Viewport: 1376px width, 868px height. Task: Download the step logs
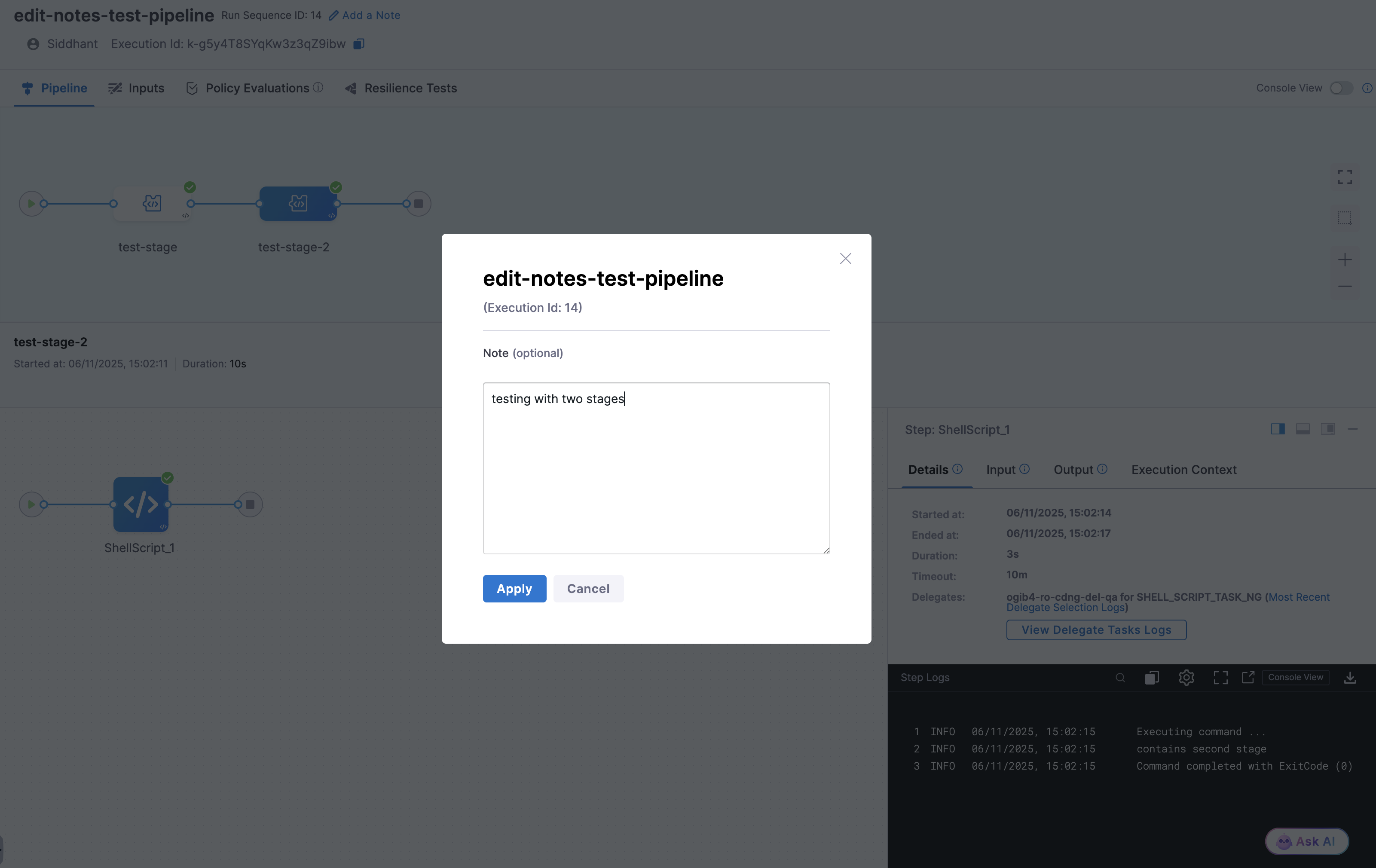[x=1350, y=677]
